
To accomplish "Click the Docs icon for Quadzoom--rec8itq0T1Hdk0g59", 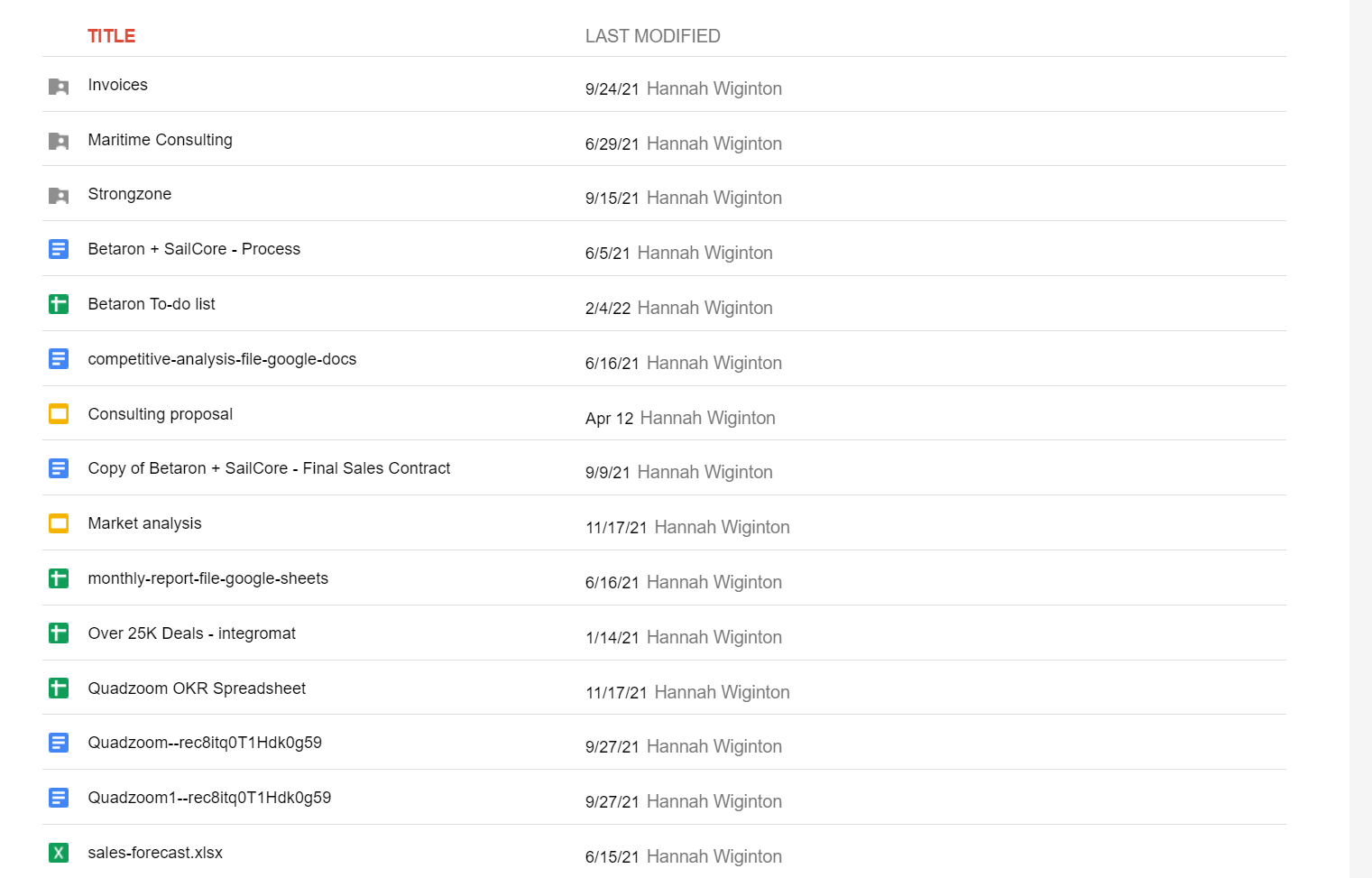I will [x=59, y=742].
